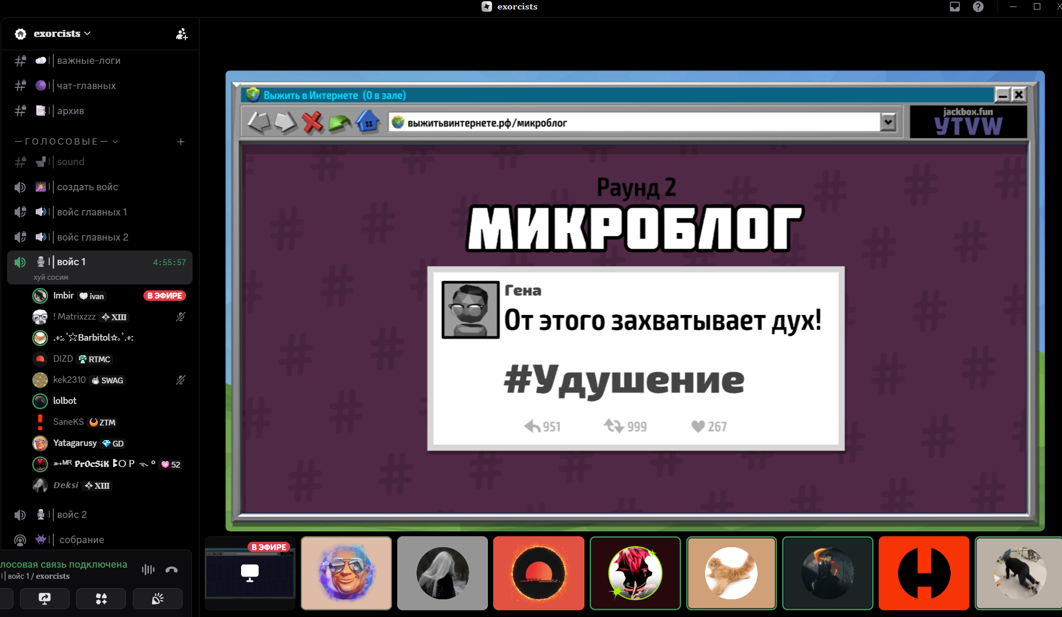Screen dimensions: 1062x617
Task: Click the heart like icon showing 267
Action: point(698,426)
